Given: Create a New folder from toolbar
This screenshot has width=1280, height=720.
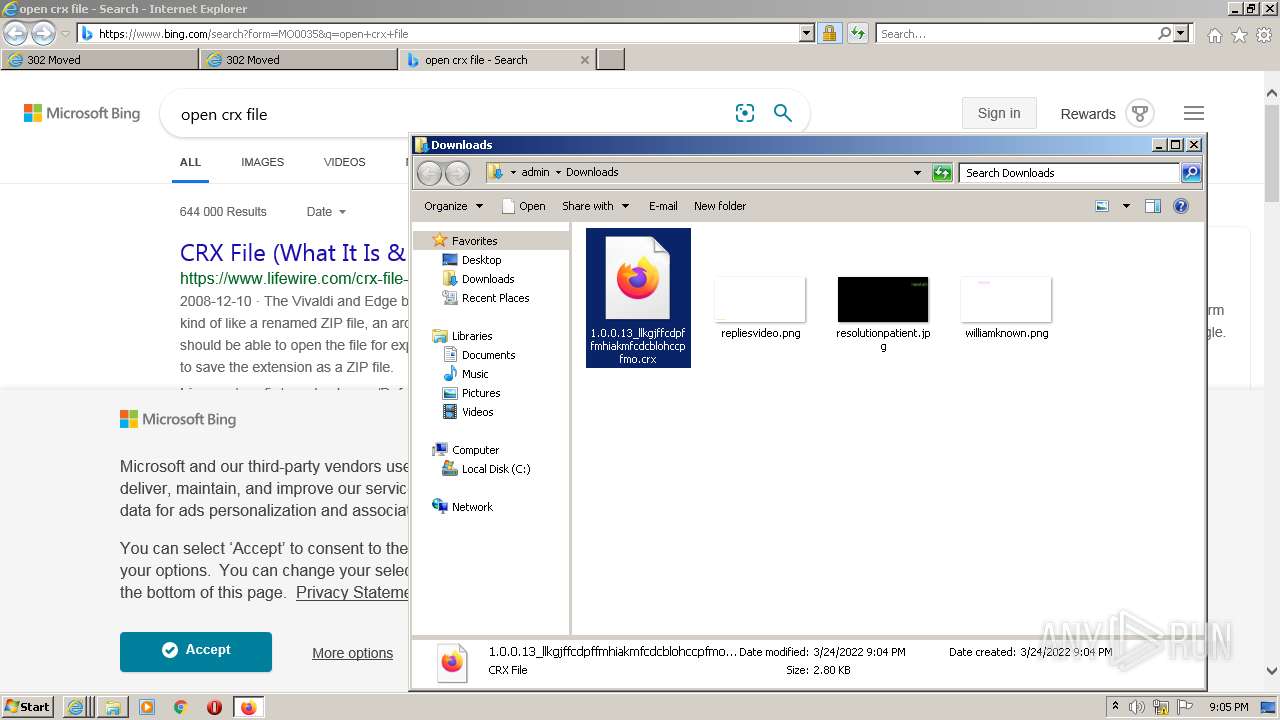Looking at the screenshot, I should (x=720, y=206).
